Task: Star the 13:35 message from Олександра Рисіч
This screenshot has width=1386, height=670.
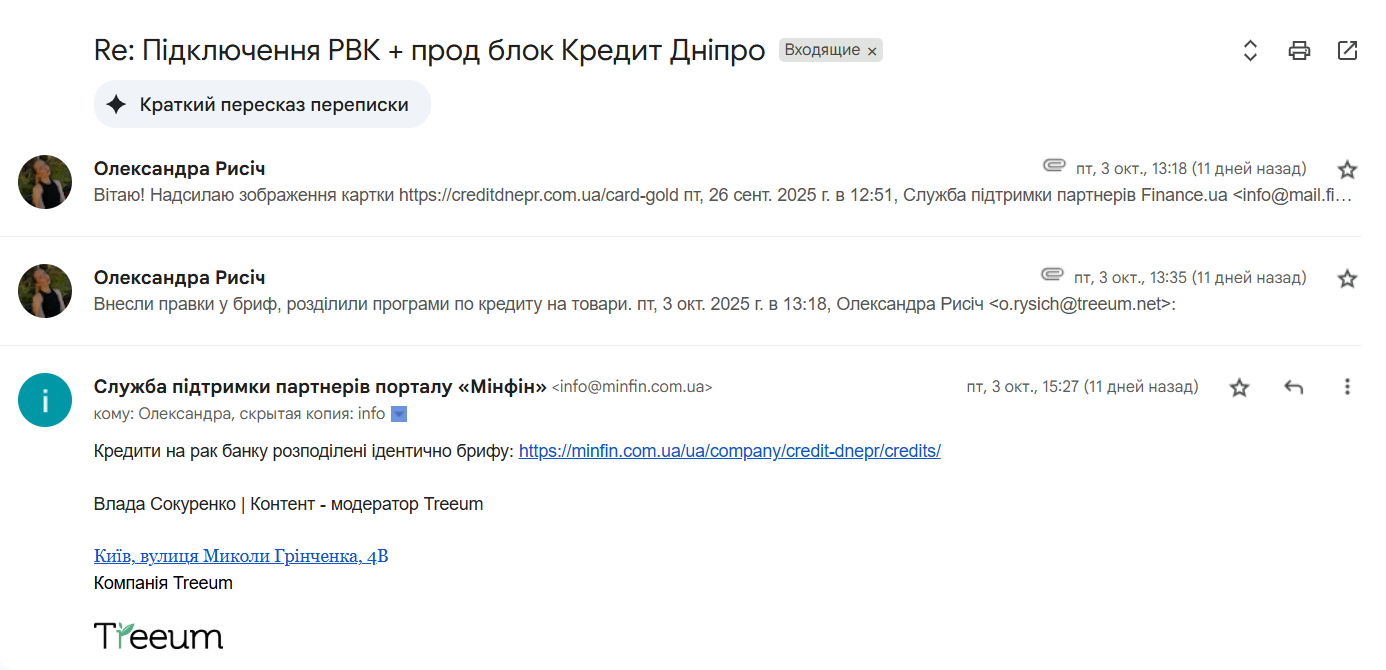Action: [1347, 278]
